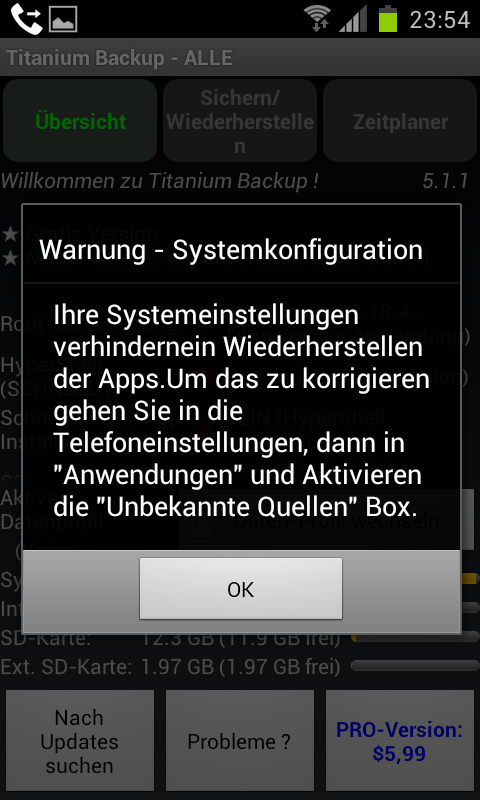Open the Zeitplaner tab
Viewport: 480px width, 800px height.
[x=400, y=121]
